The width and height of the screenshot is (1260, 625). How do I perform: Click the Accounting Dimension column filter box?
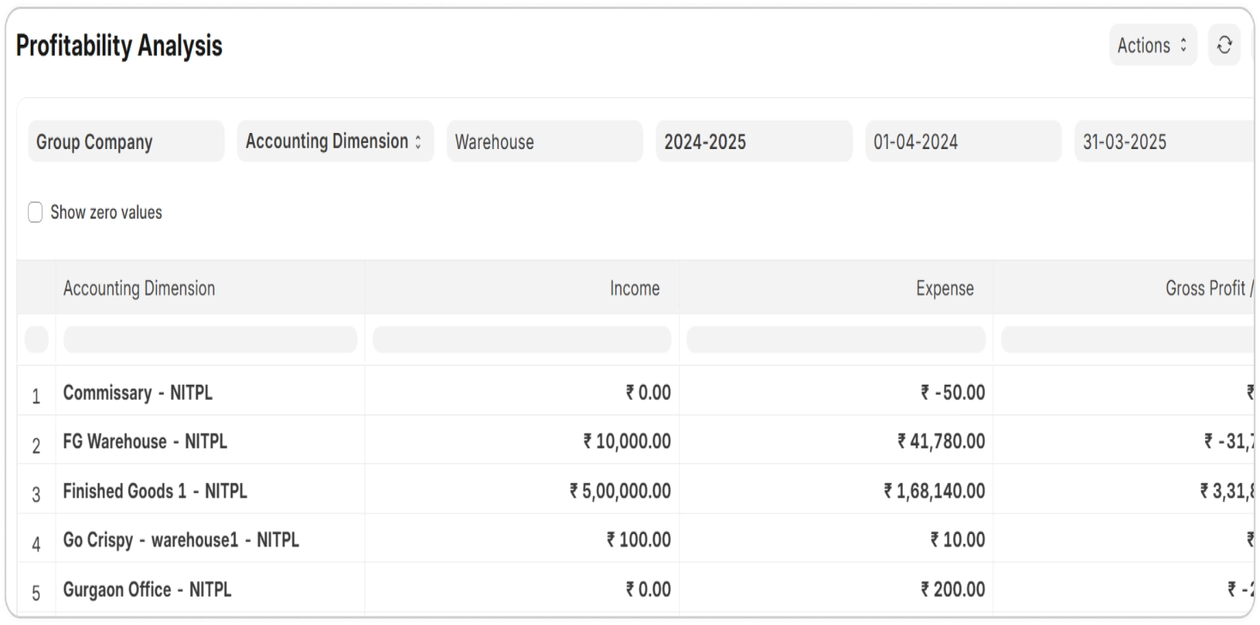tap(210, 339)
